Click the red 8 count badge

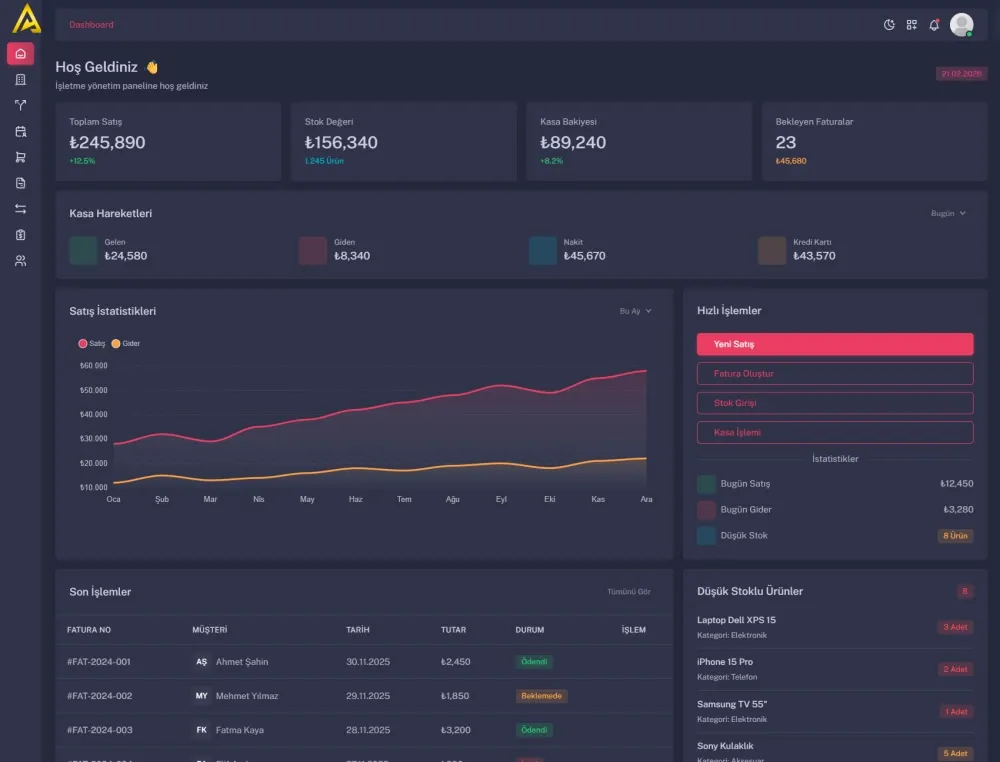click(964, 592)
